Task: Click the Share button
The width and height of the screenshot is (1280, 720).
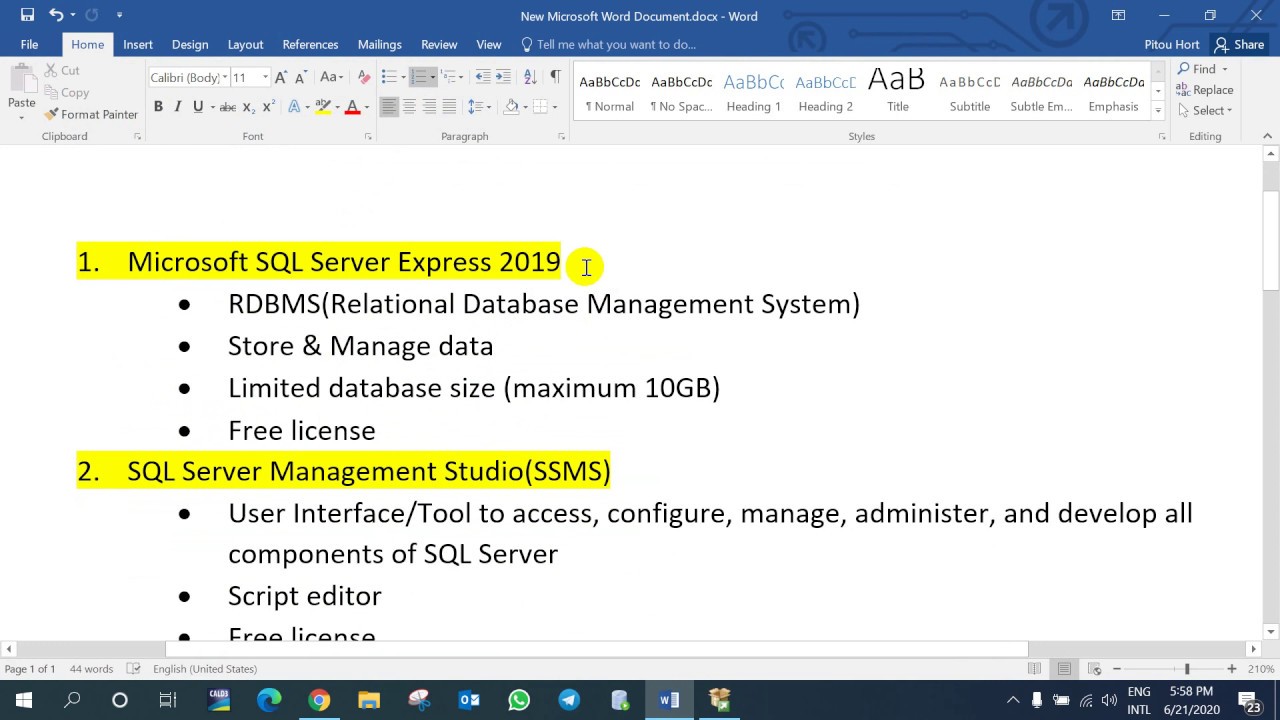Action: coord(1239,44)
